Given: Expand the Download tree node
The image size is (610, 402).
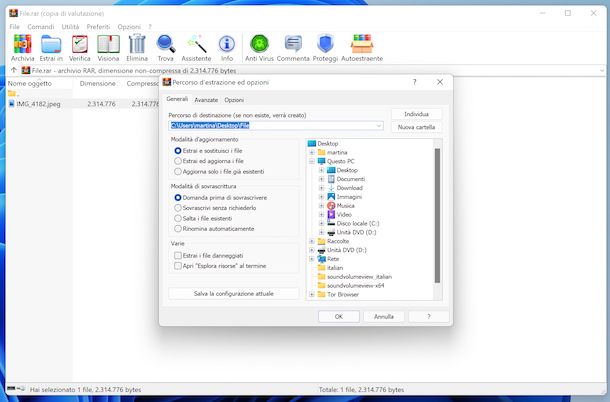Looking at the screenshot, I should point(321,188).
